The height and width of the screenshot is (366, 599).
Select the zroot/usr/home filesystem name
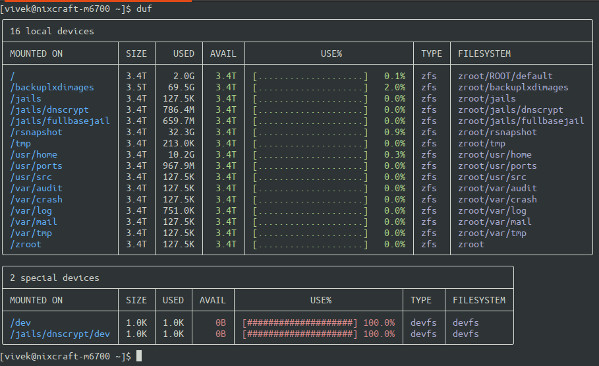pos(495,155)
